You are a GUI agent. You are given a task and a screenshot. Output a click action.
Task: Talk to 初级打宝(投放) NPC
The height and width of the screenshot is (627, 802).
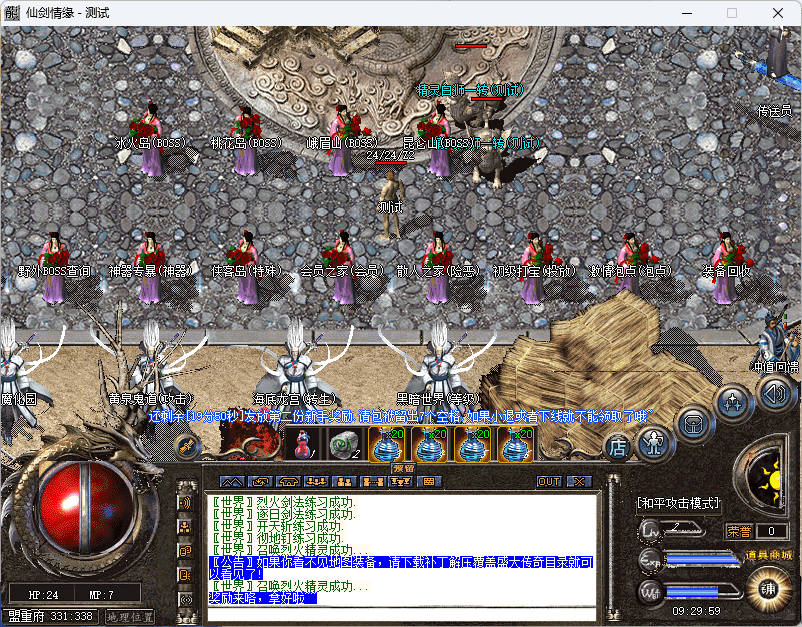tap(533, 268)
